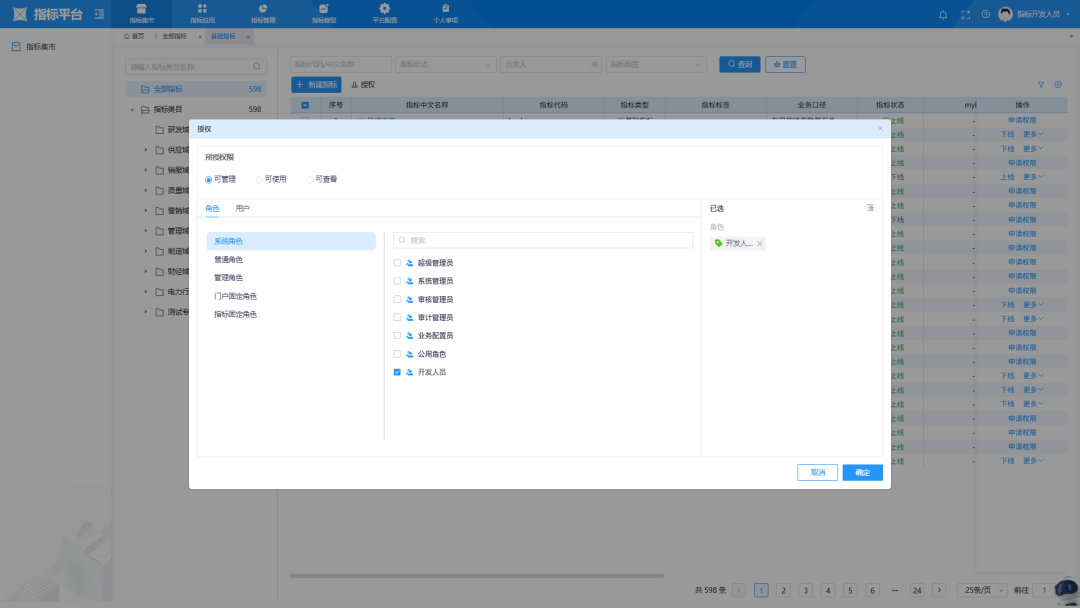Check the 超级管理员 role checkbox
The height and width of the screenshot is (608, 1080).
pyautogui.click(x=397, y=263)
